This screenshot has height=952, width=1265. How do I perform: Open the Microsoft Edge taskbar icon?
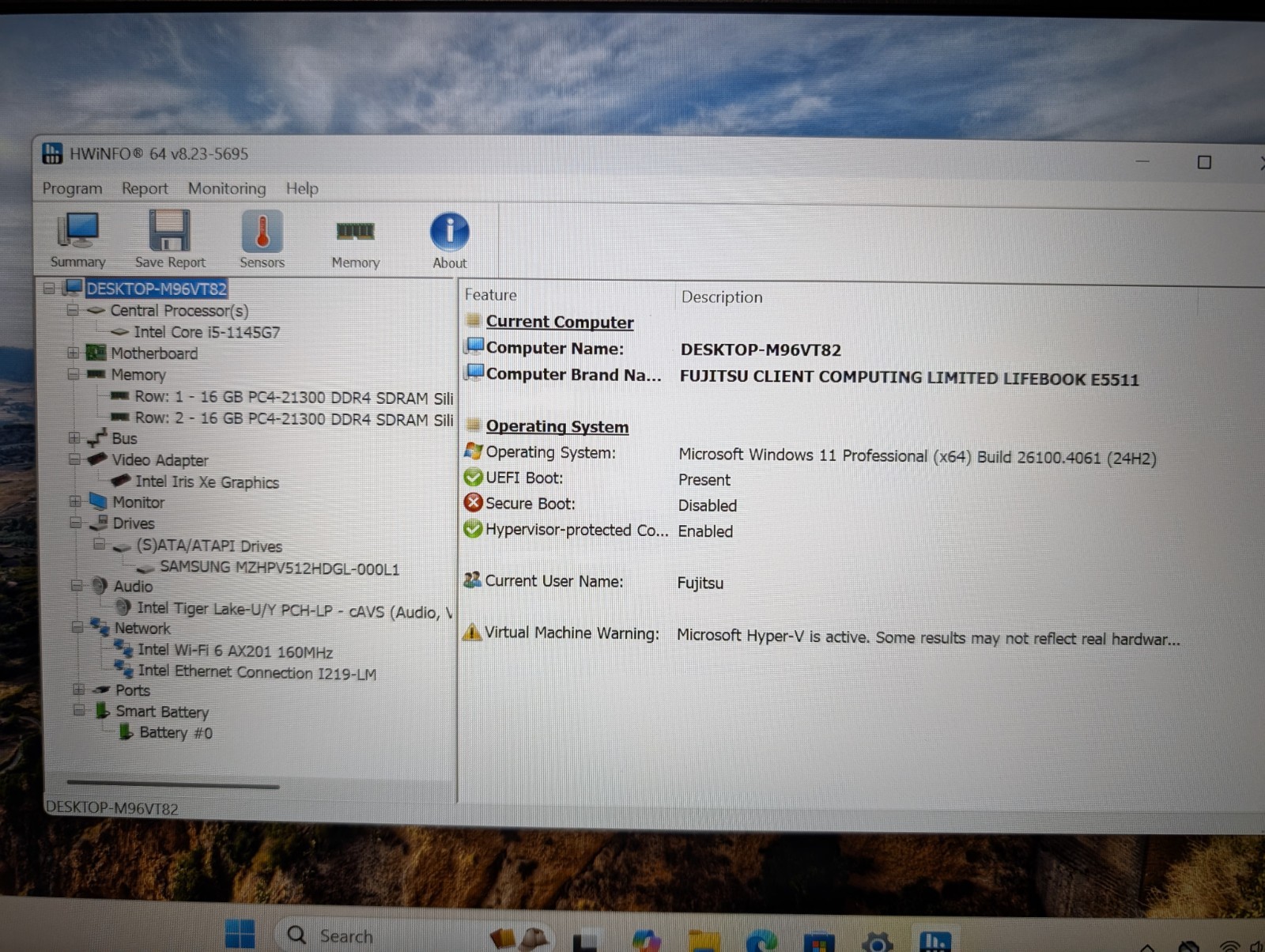tap(761, 941)
